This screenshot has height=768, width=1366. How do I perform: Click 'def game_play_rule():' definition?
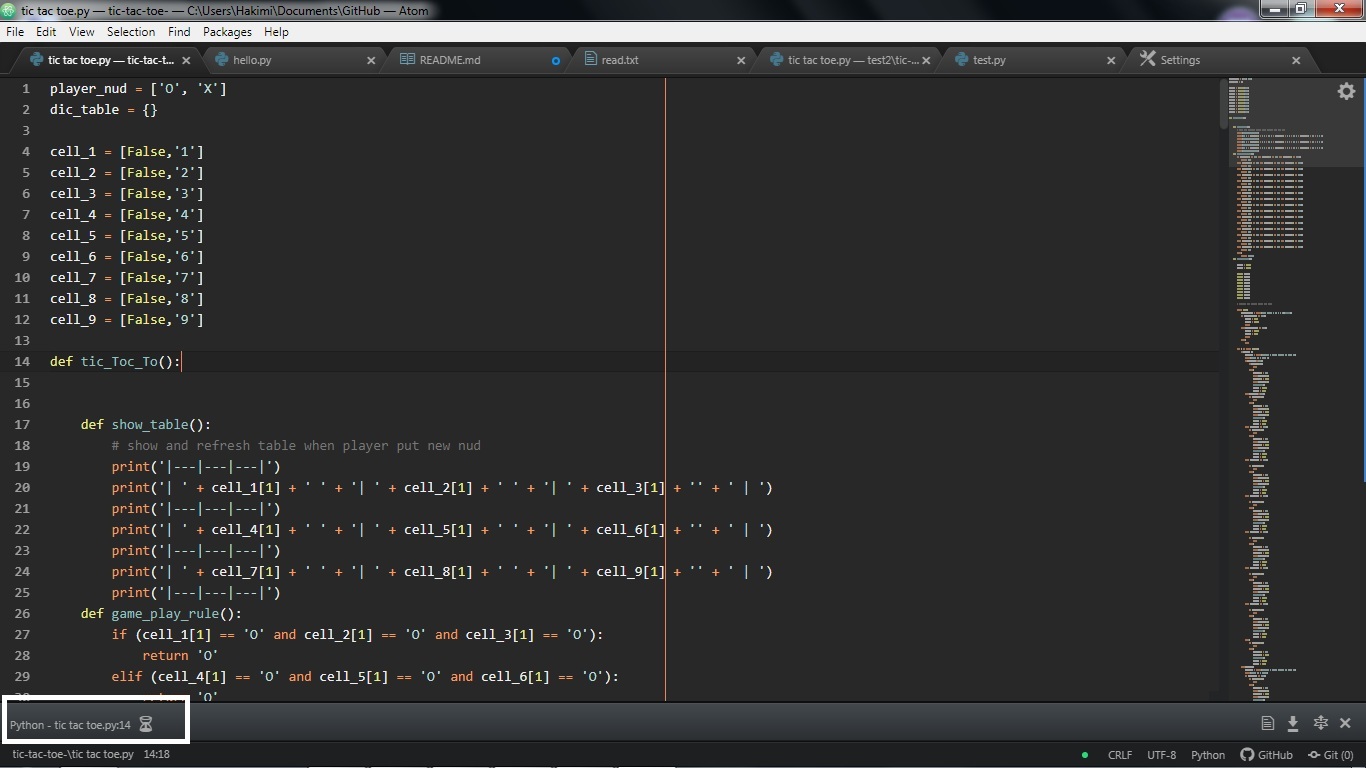161,614
